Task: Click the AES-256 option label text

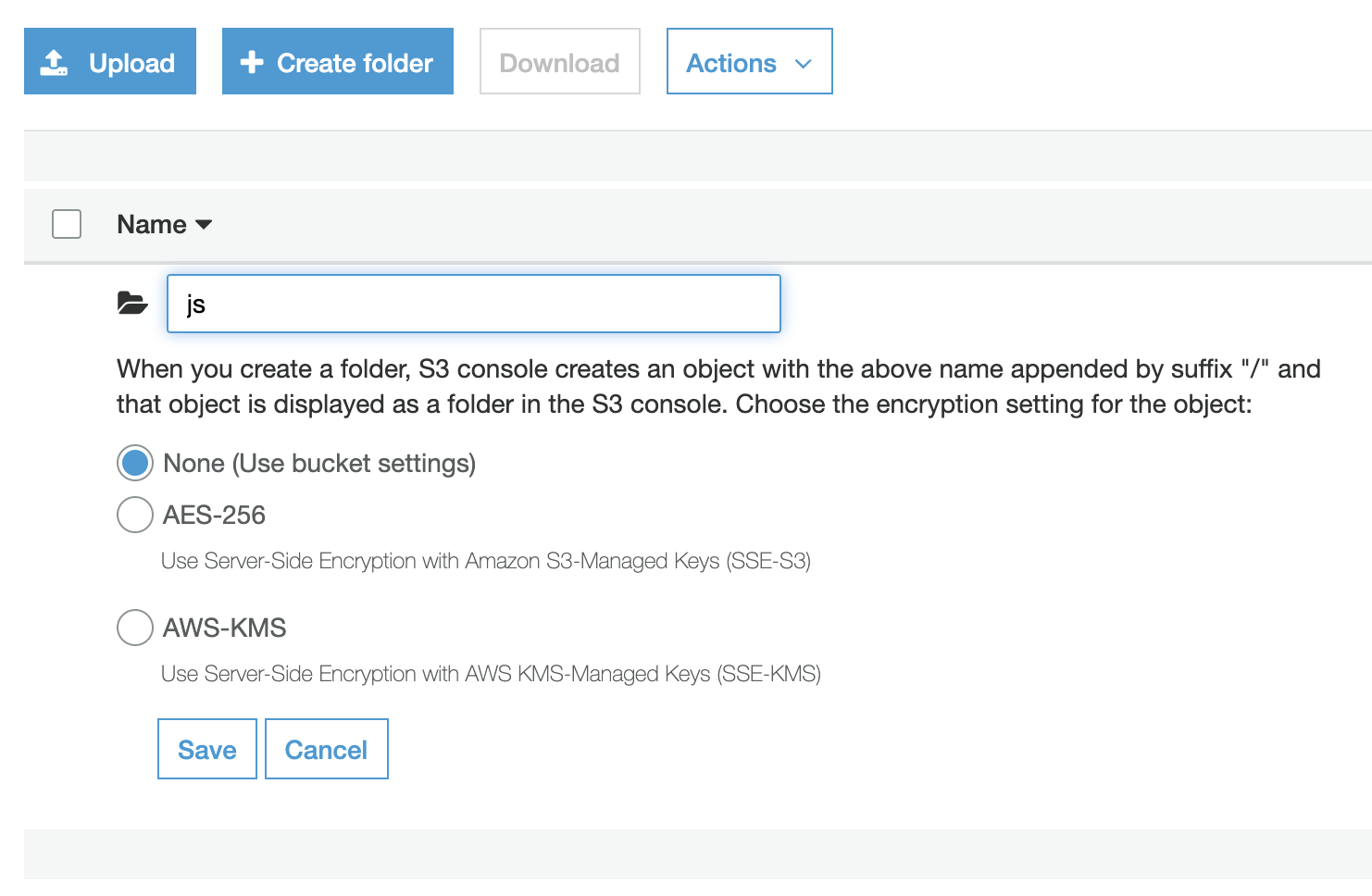Action: 214,515
